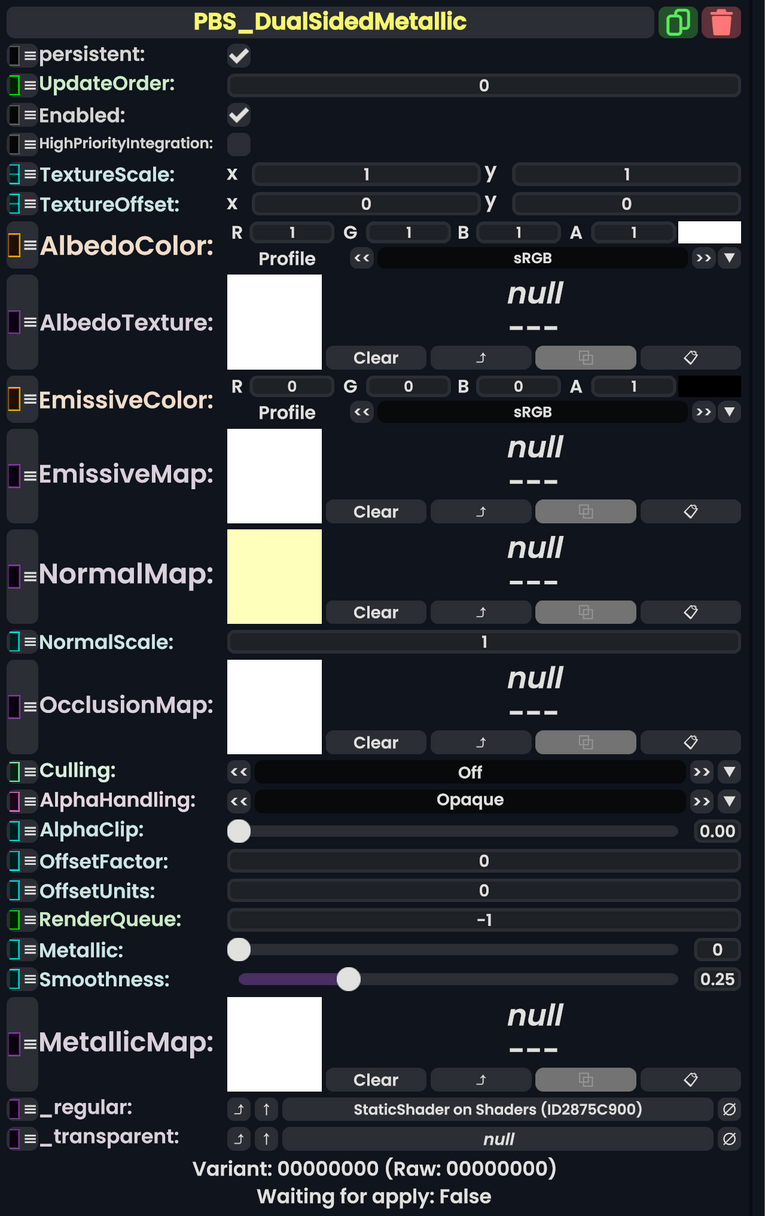Toggle the Enabled checkbox off

tap(239, 115)
